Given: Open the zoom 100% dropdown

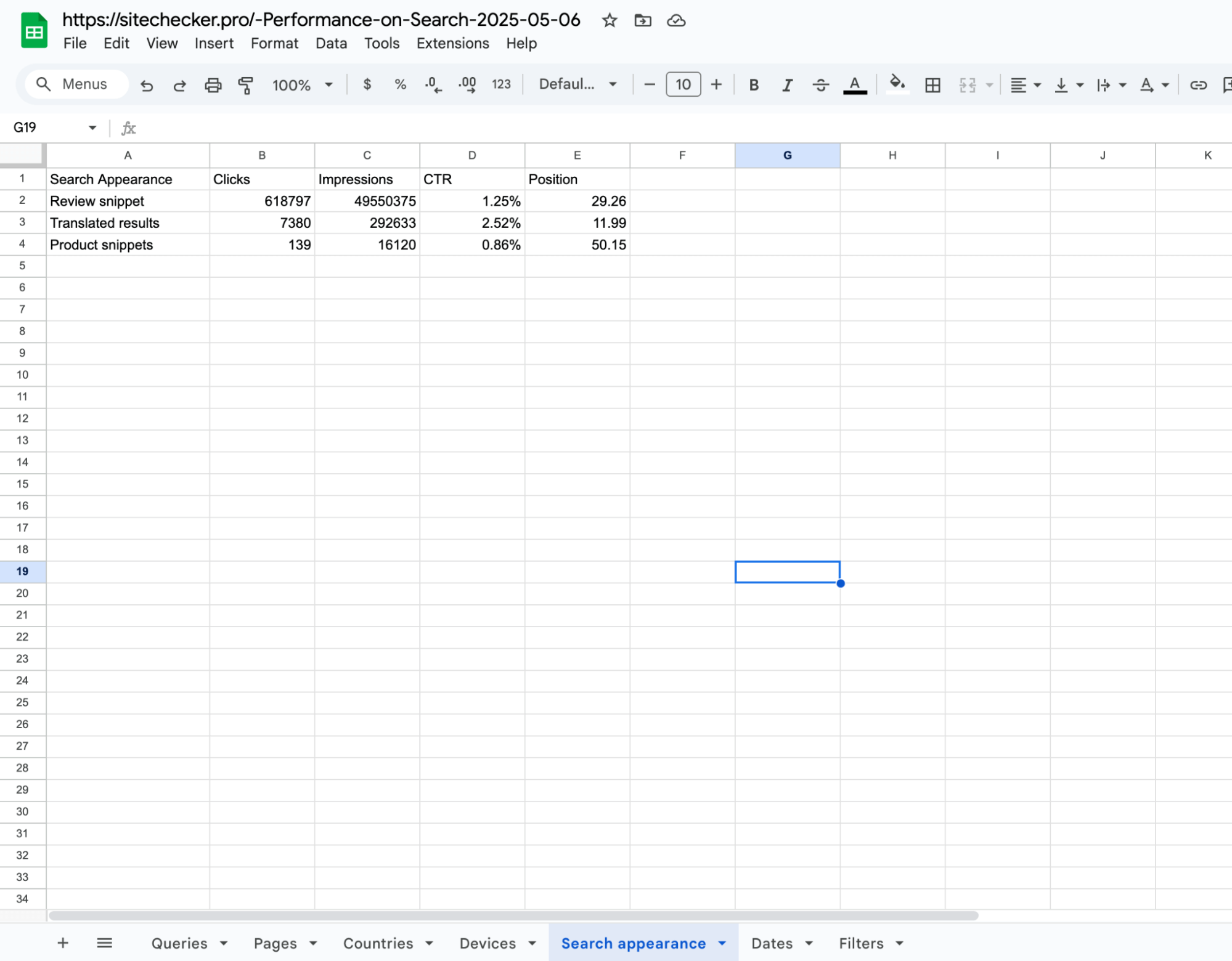Looking at the screenshot, I should coord(303,85).
